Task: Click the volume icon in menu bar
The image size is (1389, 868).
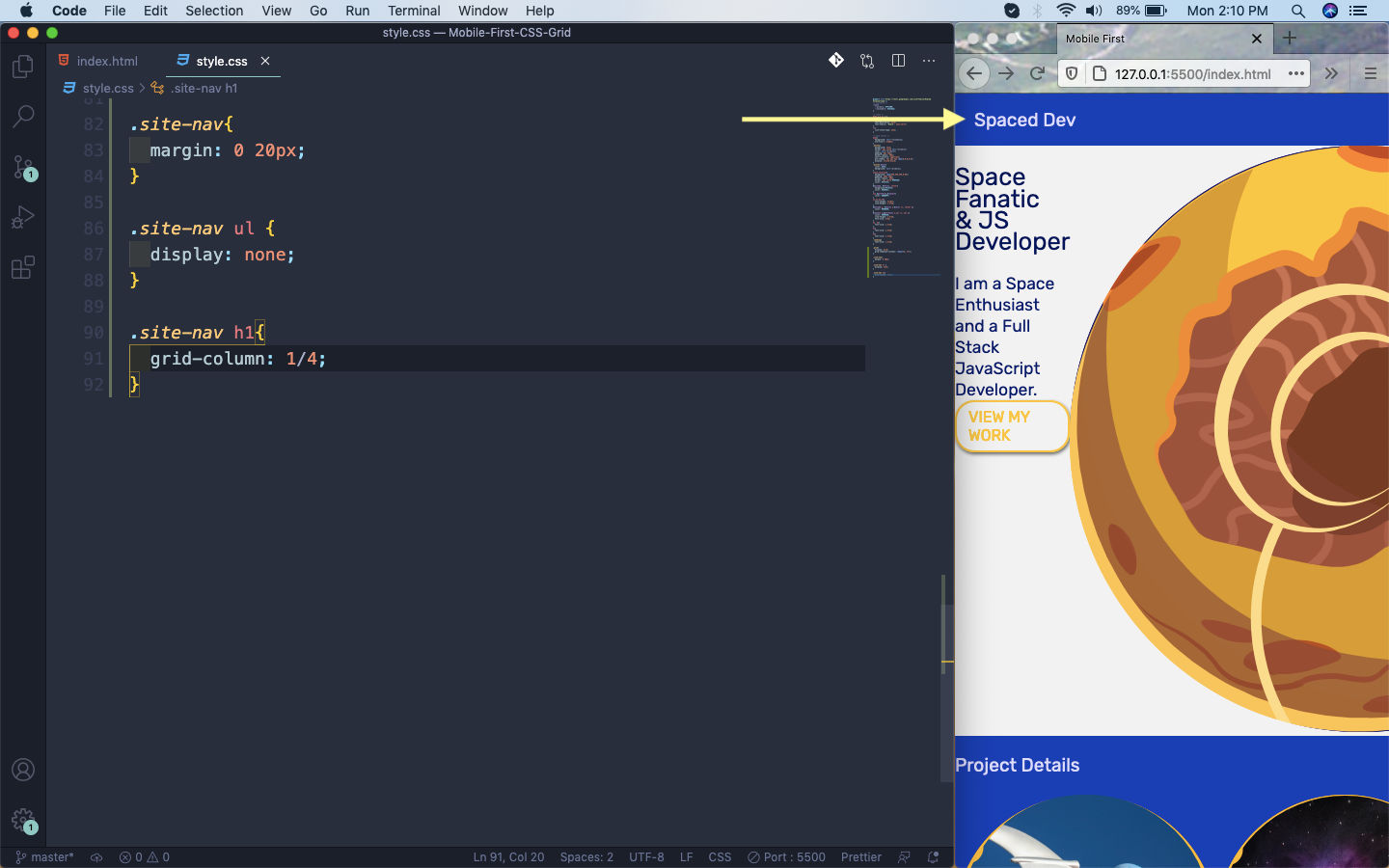Action: [1094, 11]
